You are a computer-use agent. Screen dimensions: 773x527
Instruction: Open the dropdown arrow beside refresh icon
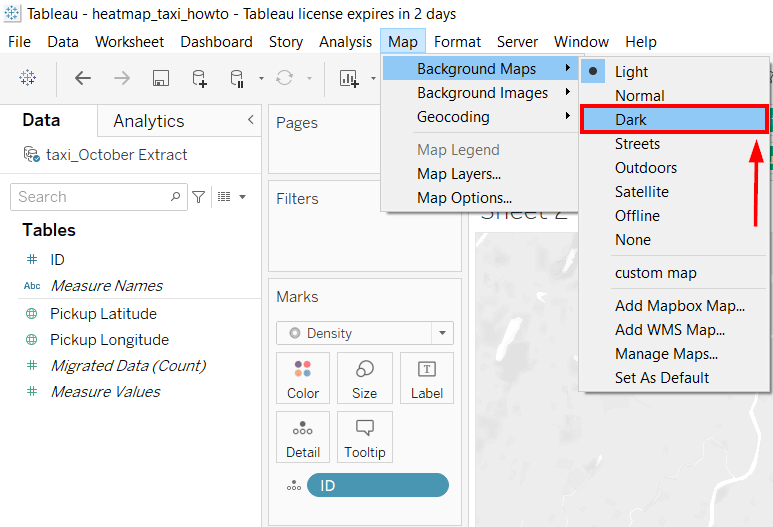click(309, 78)
